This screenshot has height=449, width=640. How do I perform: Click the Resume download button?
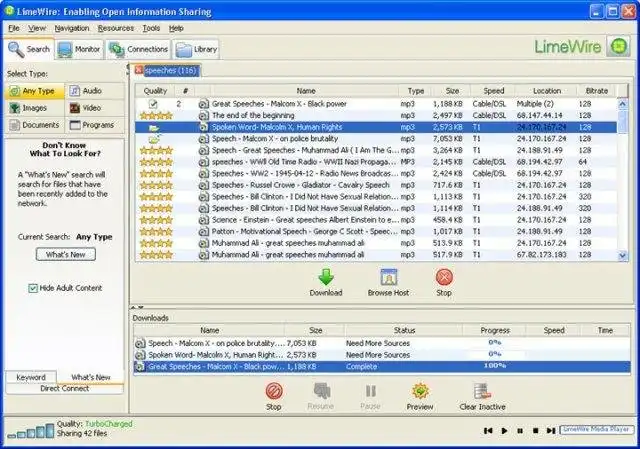321,397
